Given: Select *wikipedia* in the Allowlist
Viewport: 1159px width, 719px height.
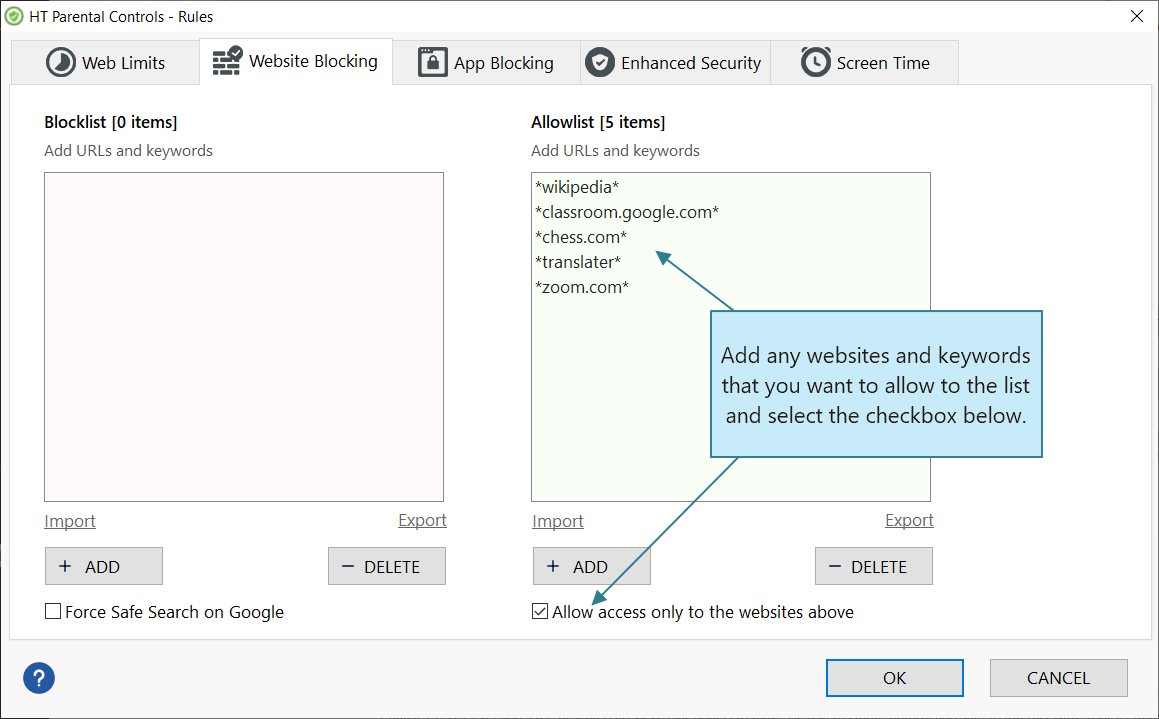Looking at the screenshot, I should 577,188.
